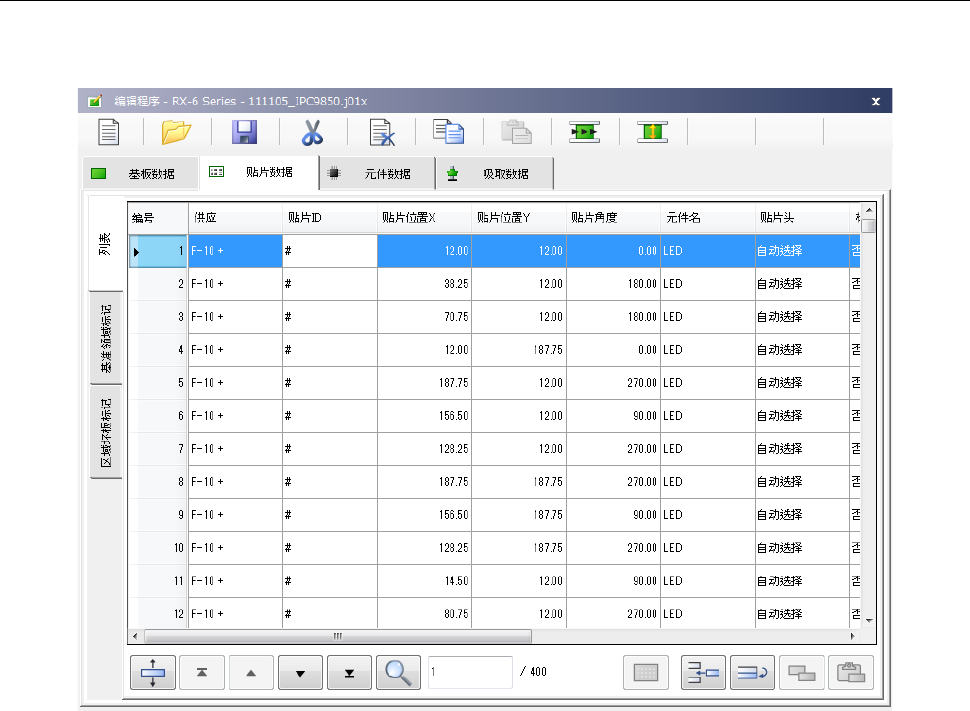The height and width of the screenshot is (711, 970).
Task: Save the program with the floppy disk icon
Action: [244, 132]
